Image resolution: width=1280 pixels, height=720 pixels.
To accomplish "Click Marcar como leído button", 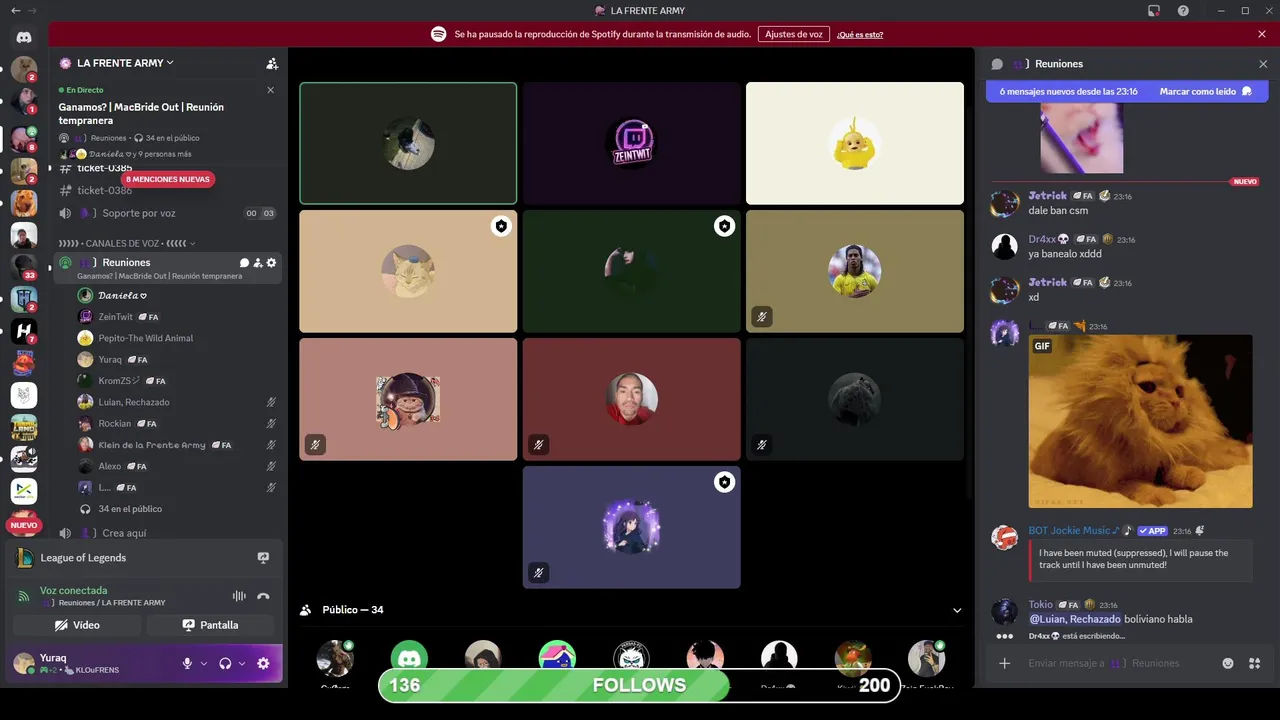I will pos(1205,91).
